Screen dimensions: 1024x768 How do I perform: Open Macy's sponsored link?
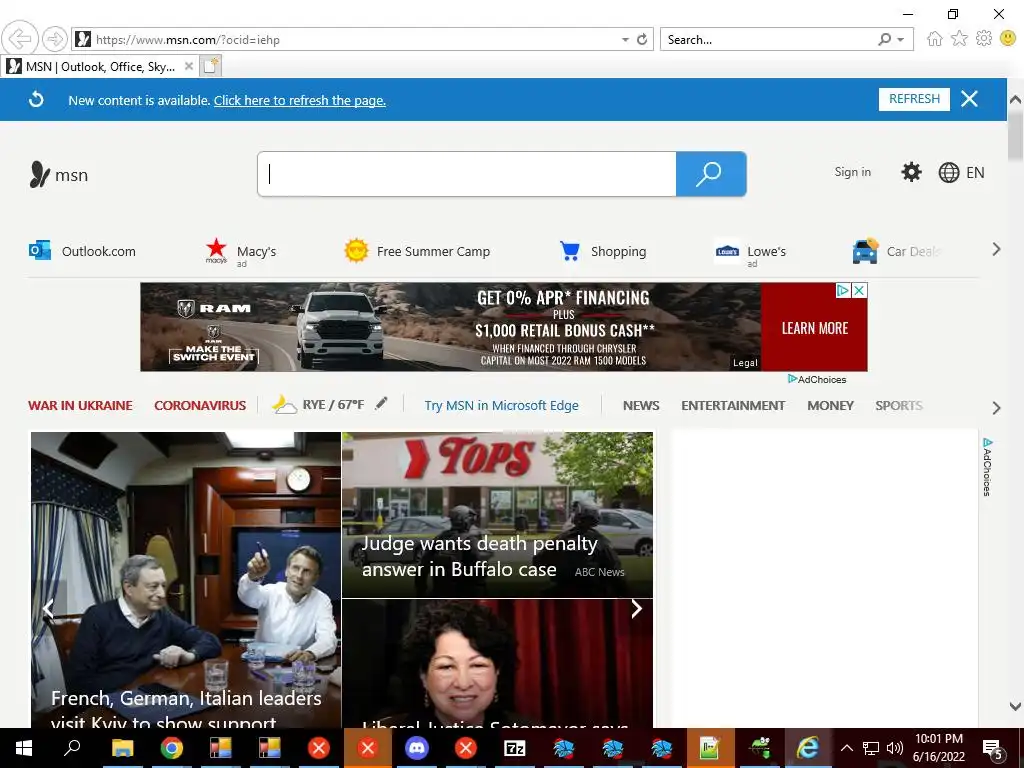[x=241, y=252]
